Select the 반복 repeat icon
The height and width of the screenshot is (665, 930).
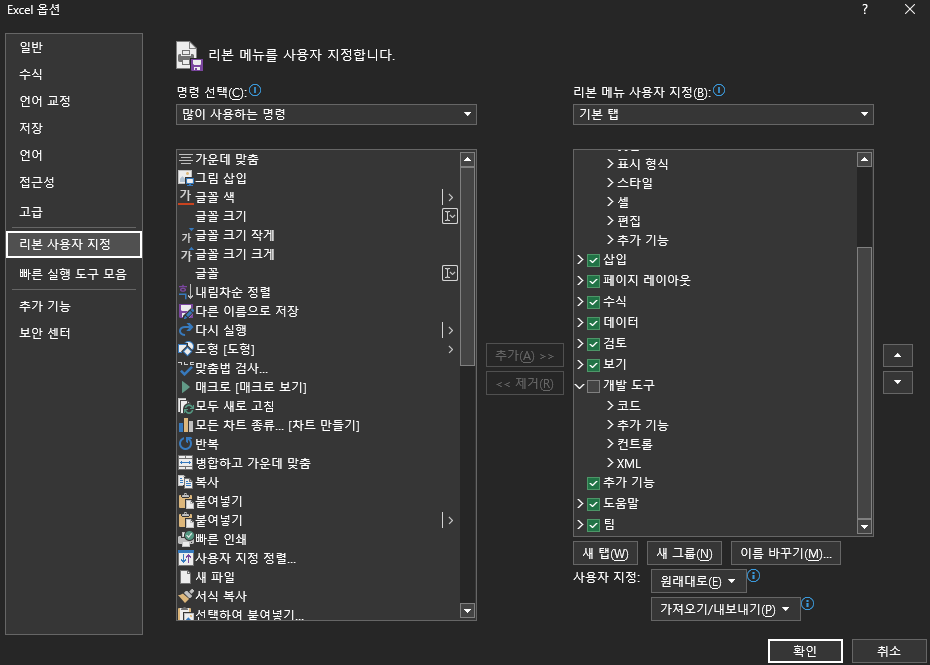[x=186, y=444]
